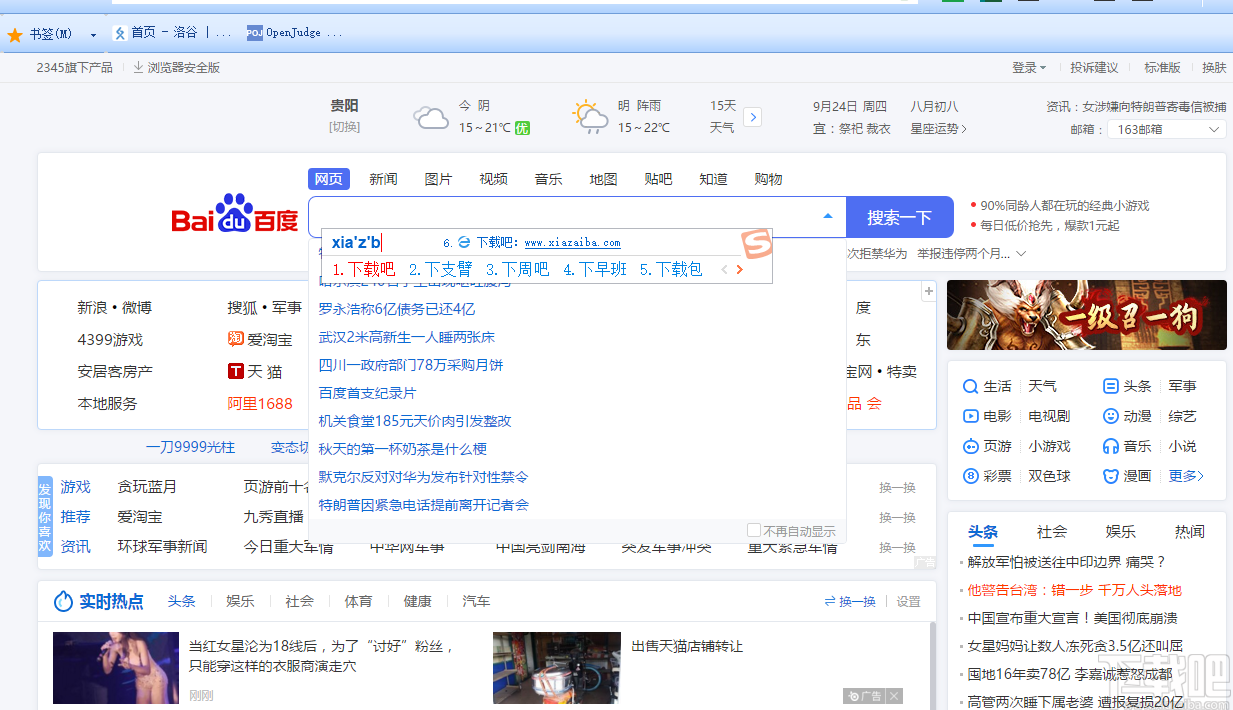Image resolution: width=1233 pixels, height=710 pixels.
Task: Click the Baidu logo
Action: click(235, 215)
